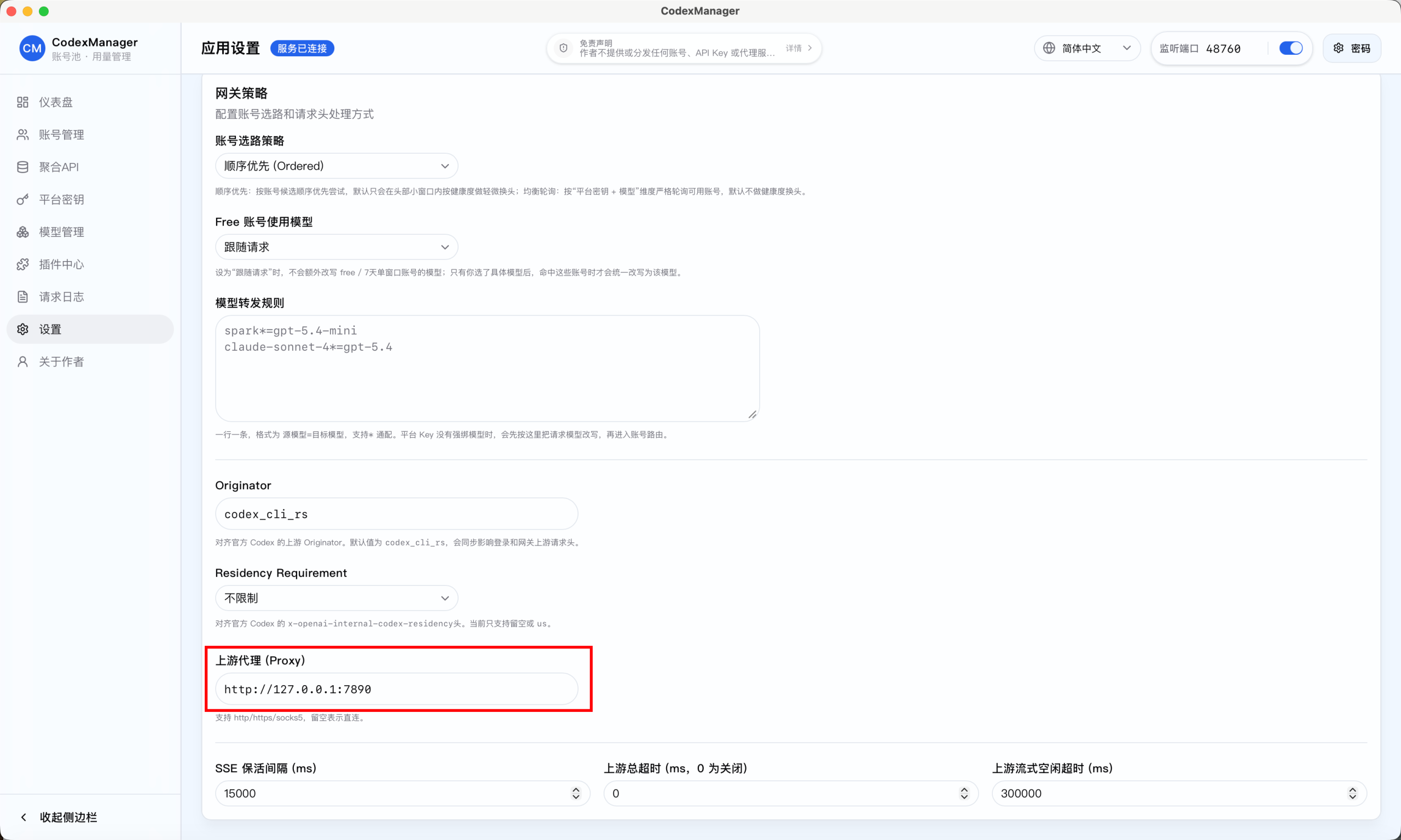Viewport: 1401px width, 840px height.
Task: Open request logs document icon
Action: 22,297
